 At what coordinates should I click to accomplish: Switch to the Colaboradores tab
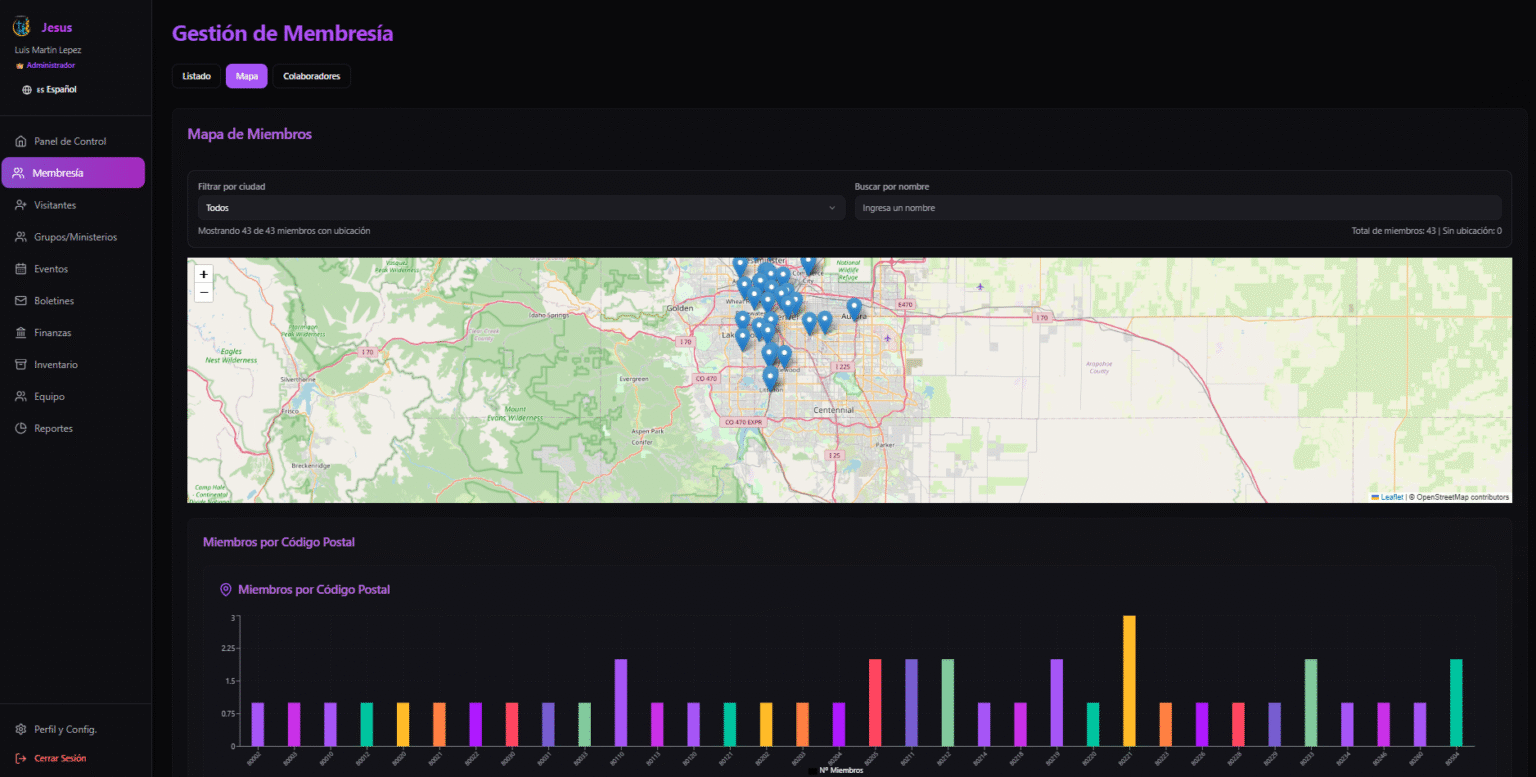click(311, 76)
